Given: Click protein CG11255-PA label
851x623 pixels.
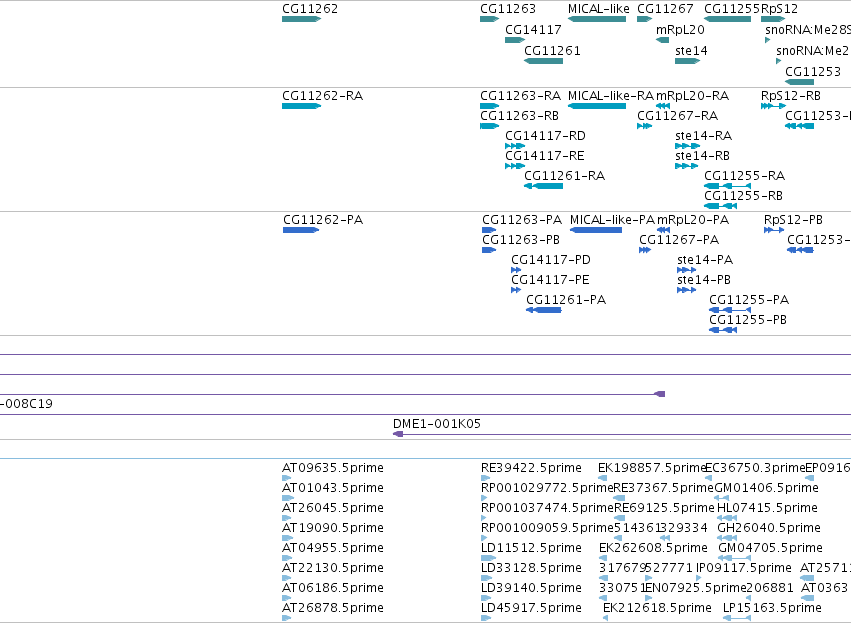Looking at the screenshot, I should click(749, 300).
